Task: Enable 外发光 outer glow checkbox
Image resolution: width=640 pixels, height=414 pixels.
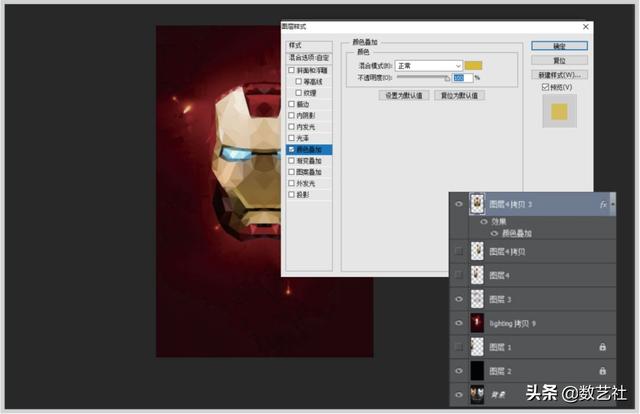Action: pyautogui.click(x=291, y=183)
